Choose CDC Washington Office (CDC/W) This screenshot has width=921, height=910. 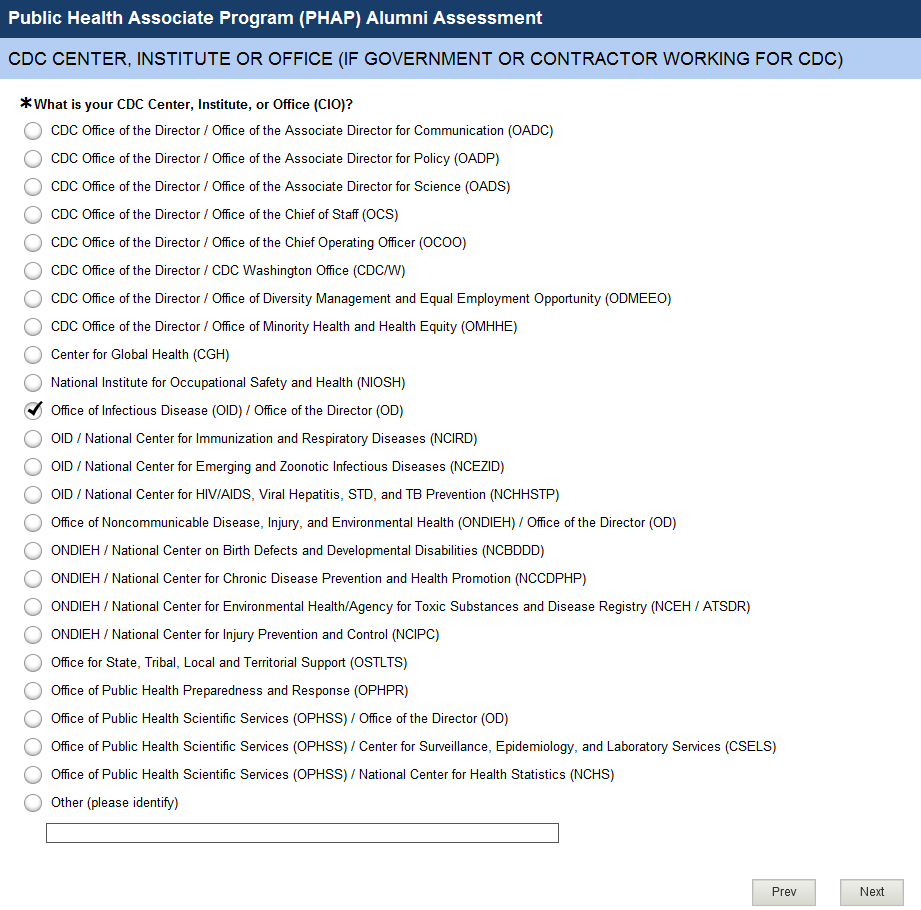pos(33,271)
